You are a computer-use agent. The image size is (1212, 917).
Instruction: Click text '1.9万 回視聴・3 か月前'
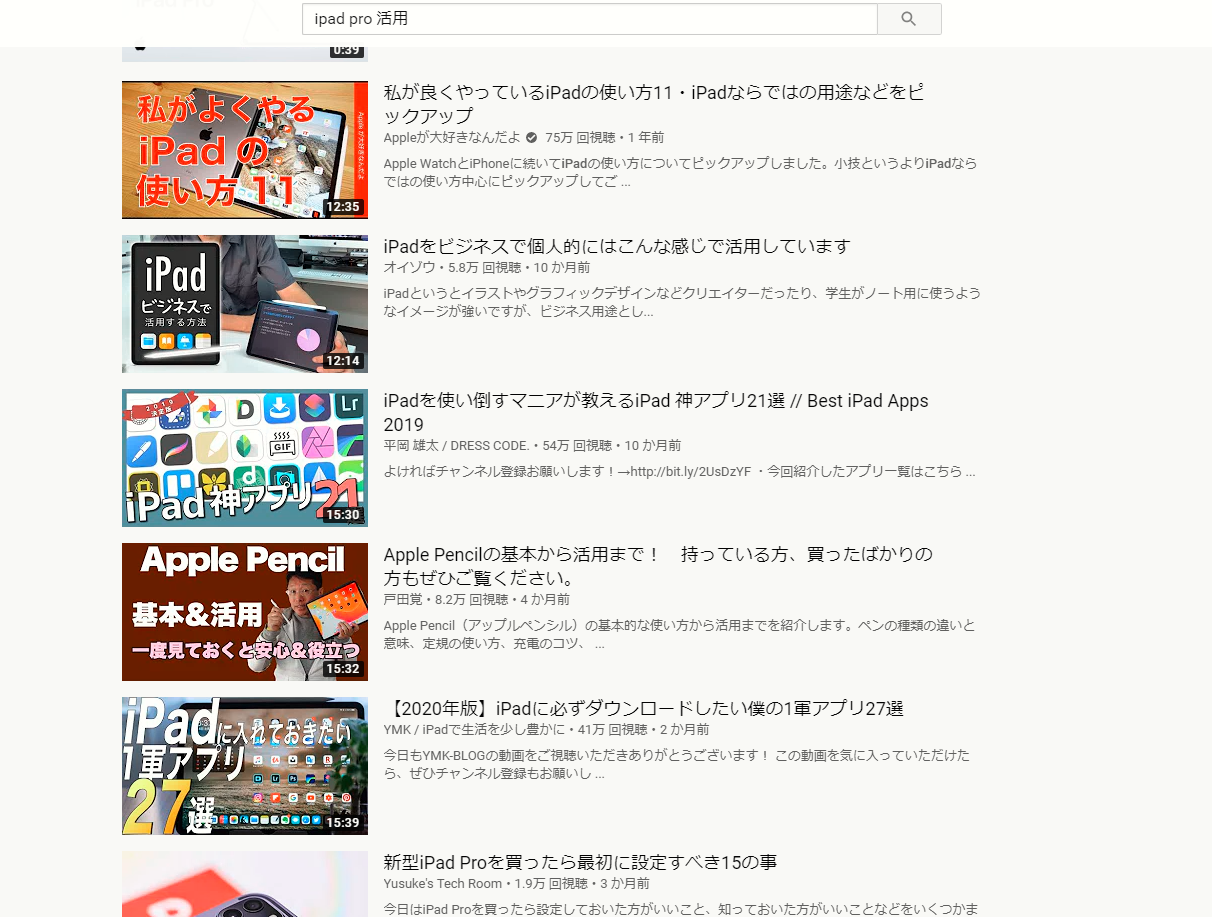click(582, 884)
